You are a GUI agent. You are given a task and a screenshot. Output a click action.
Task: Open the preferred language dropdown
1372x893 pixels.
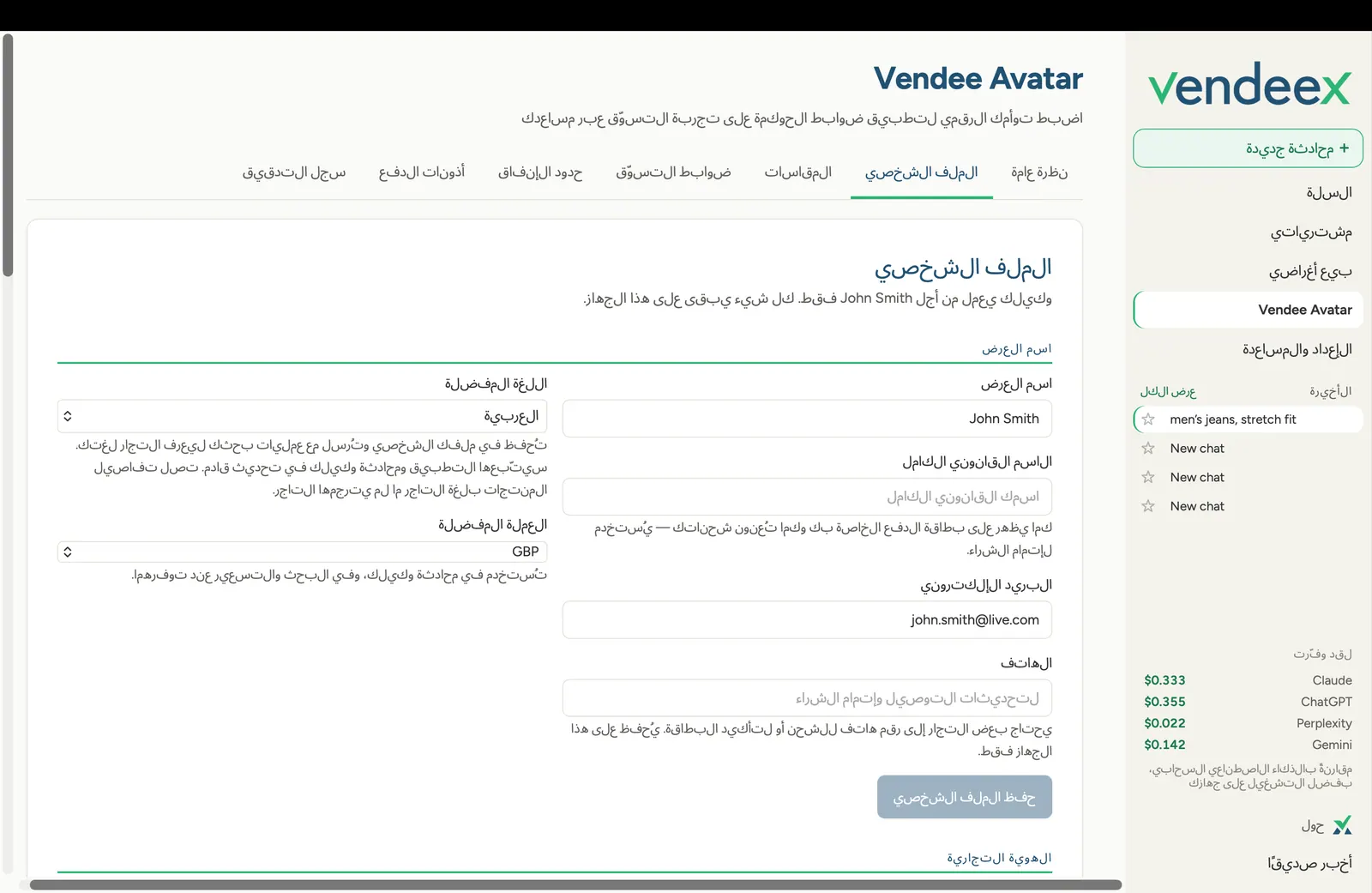coord(303,416)
